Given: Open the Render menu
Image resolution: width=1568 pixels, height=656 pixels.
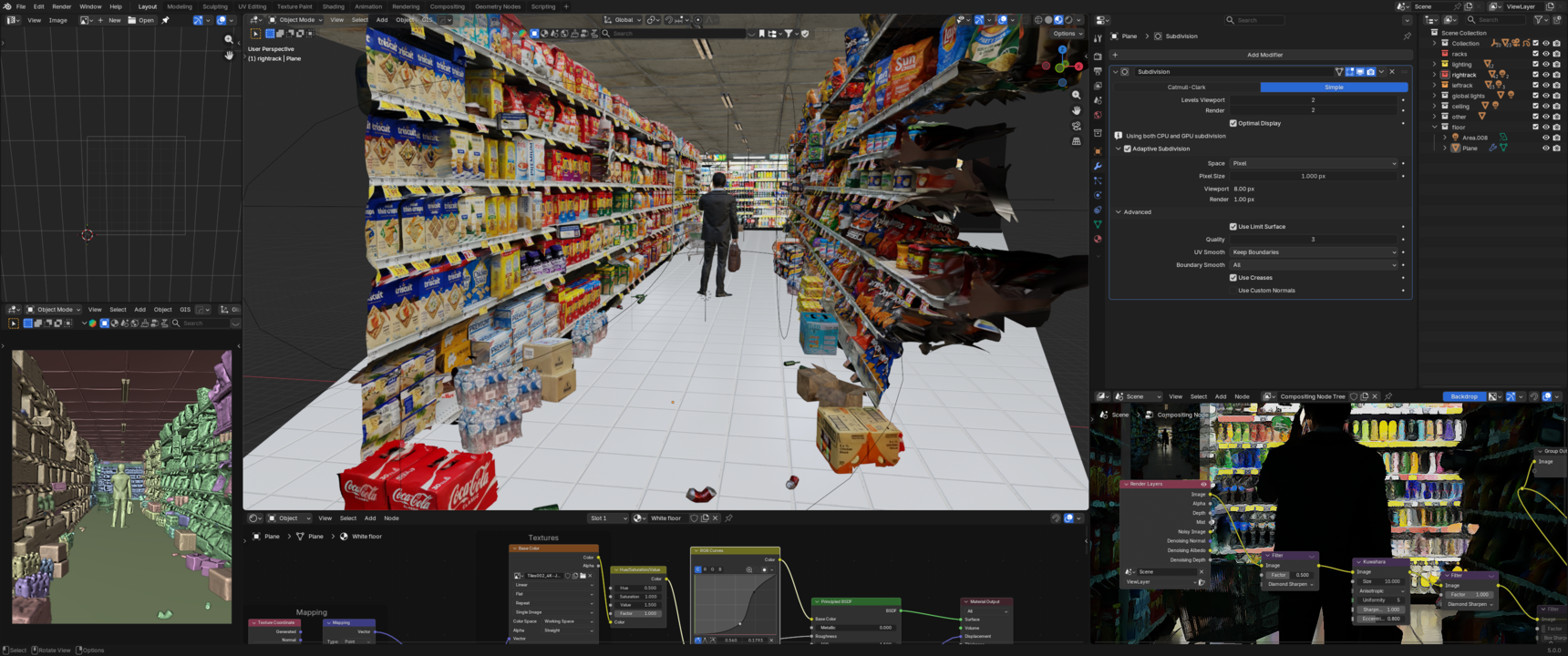Looking at the screenshot, I should (x=61, y=6).
